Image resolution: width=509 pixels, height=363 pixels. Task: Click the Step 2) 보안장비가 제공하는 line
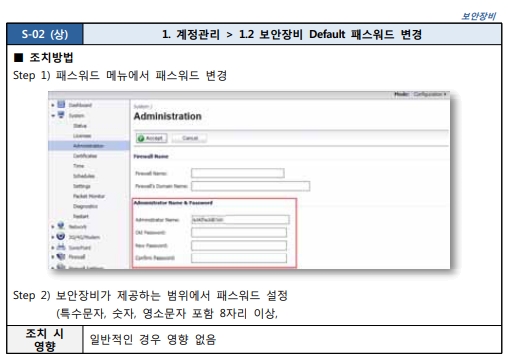(x=150, y=295)
